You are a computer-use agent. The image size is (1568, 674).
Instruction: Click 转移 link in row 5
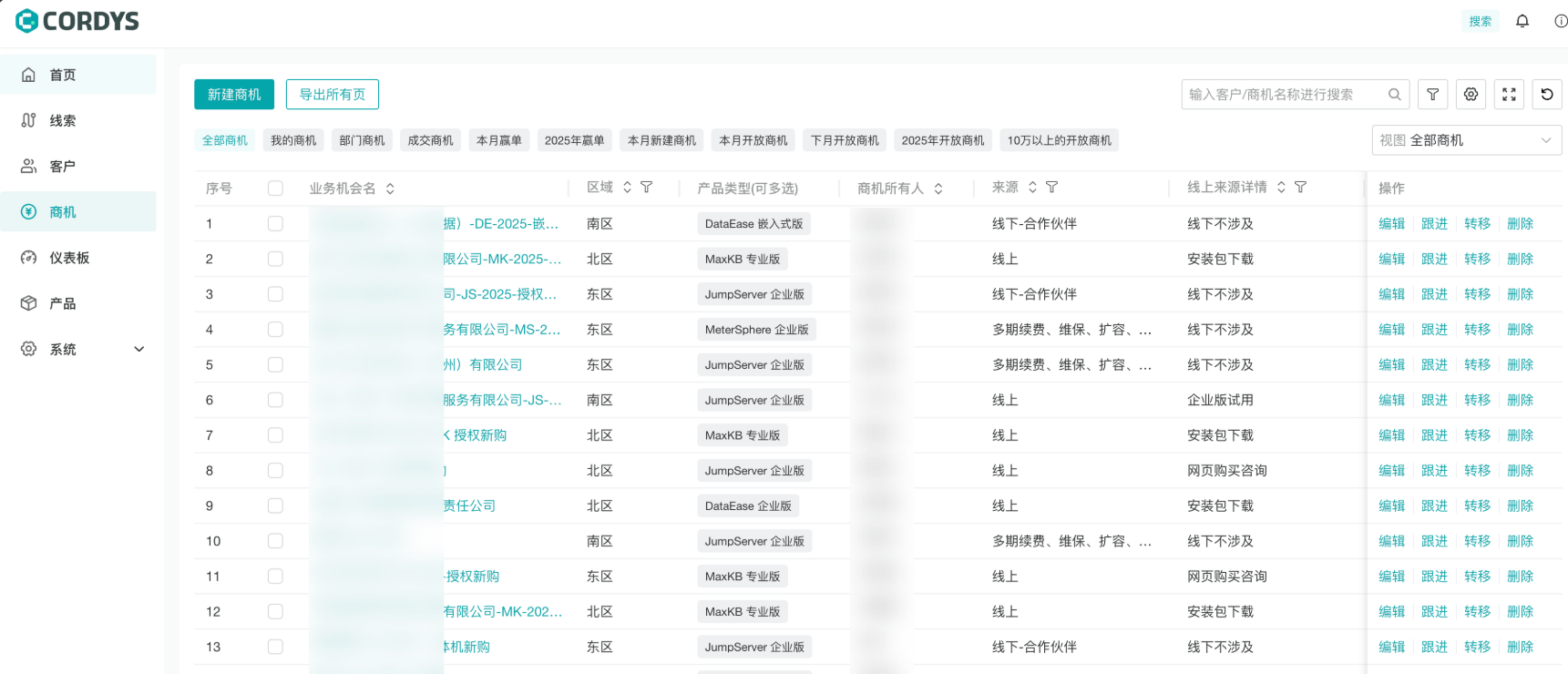1477,364
